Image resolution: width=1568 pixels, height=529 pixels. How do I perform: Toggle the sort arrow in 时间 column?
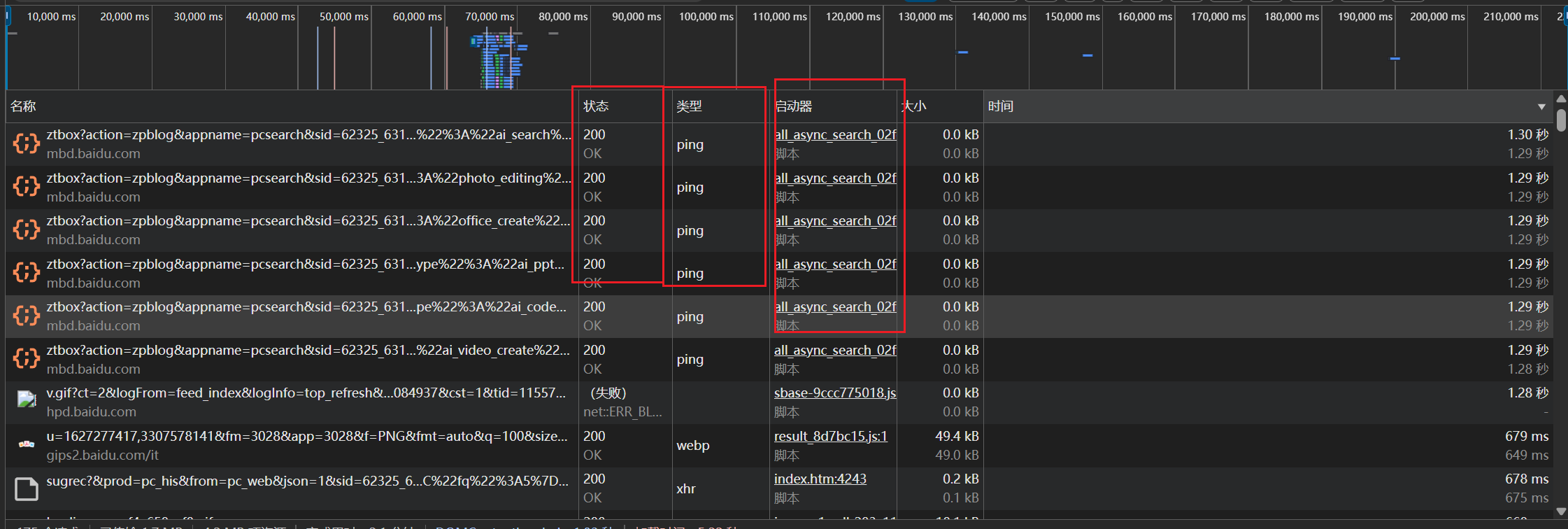tap(1541, 107)
